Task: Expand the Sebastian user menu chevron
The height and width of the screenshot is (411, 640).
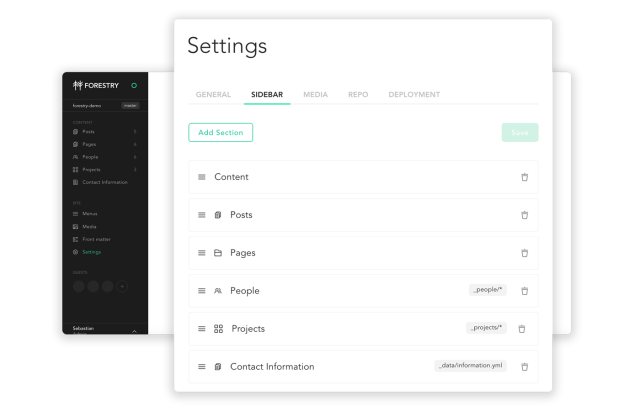Action: click(x=134, y=331)
